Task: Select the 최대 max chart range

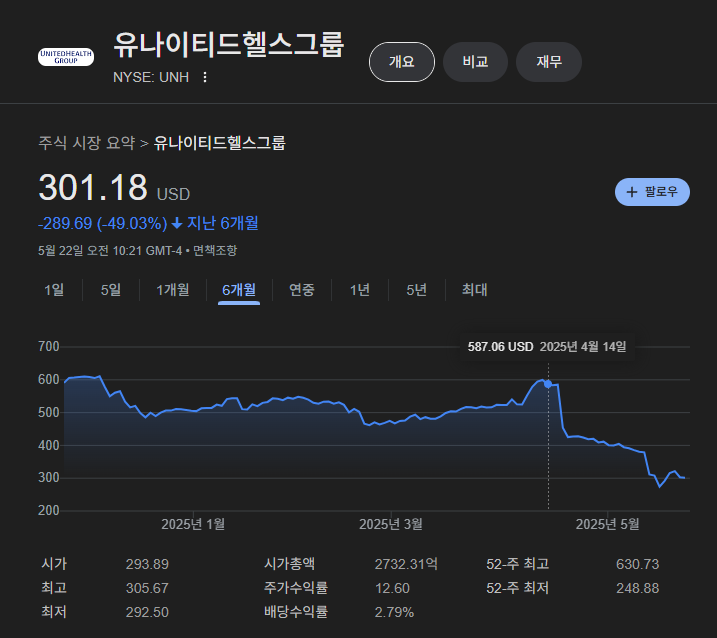Action: (x=475, y=290)
